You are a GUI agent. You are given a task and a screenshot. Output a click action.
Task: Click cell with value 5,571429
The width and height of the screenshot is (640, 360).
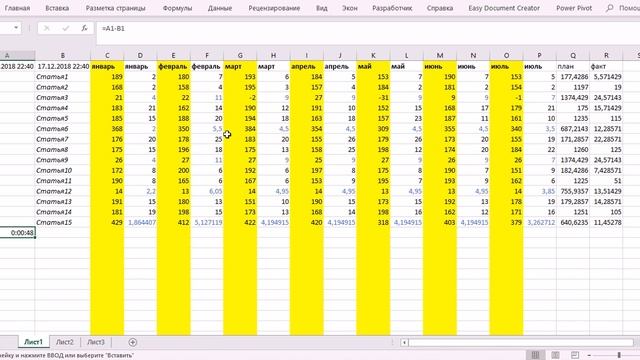[606, 77]
